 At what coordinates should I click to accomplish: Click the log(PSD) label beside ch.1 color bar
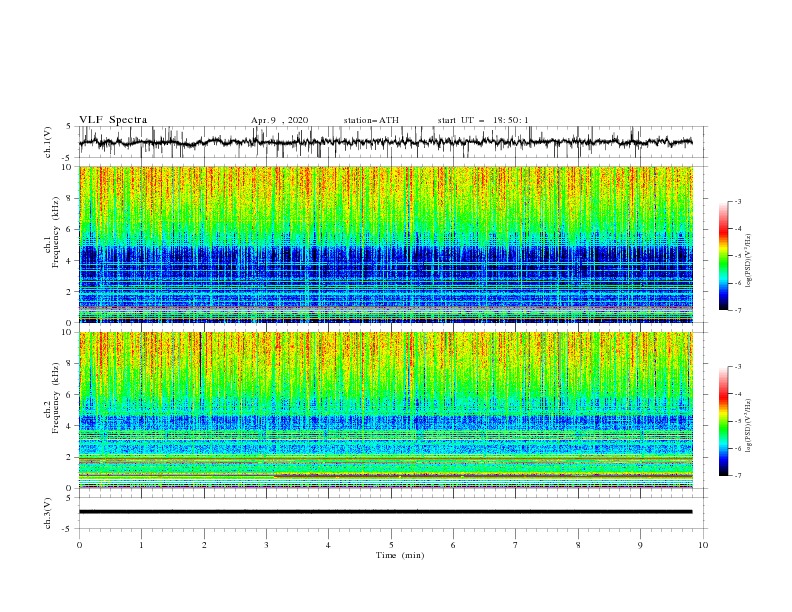pyautogui.click(x=749, y=261)
